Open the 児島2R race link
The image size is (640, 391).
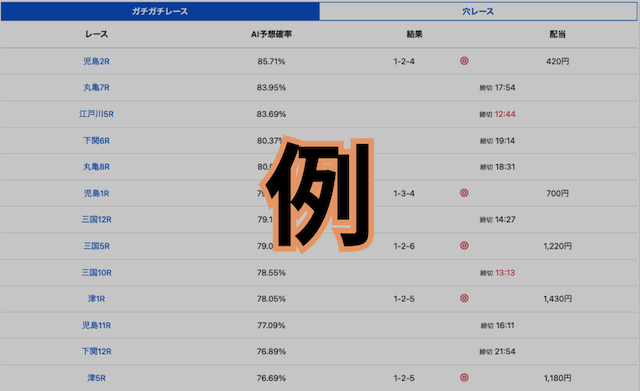point(96,61)
